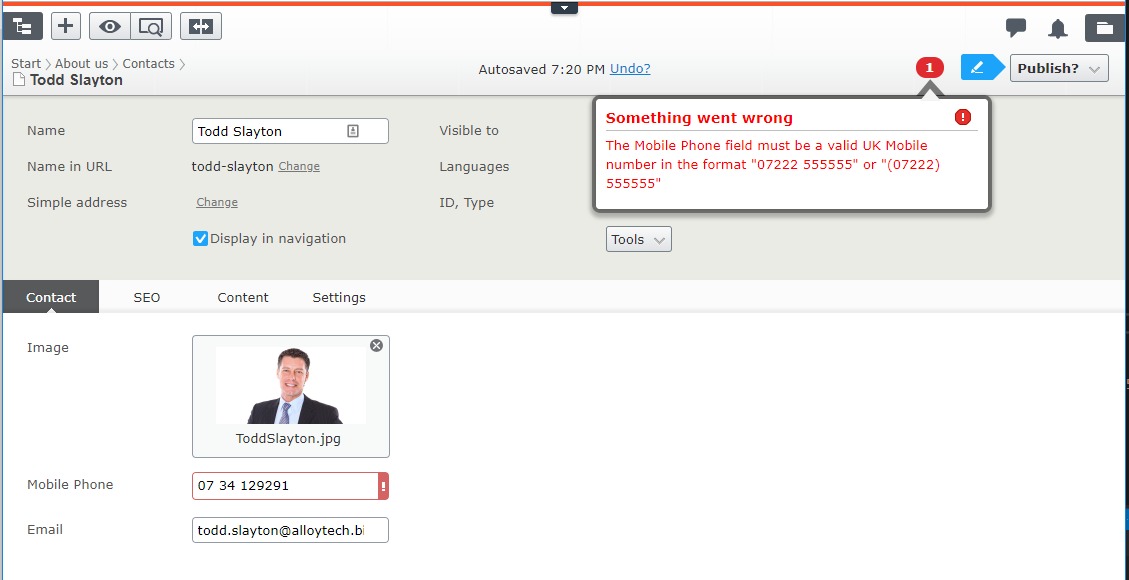Open the assets folder pane icon
Screen dimensions: 1129x580
(1104, 28)
